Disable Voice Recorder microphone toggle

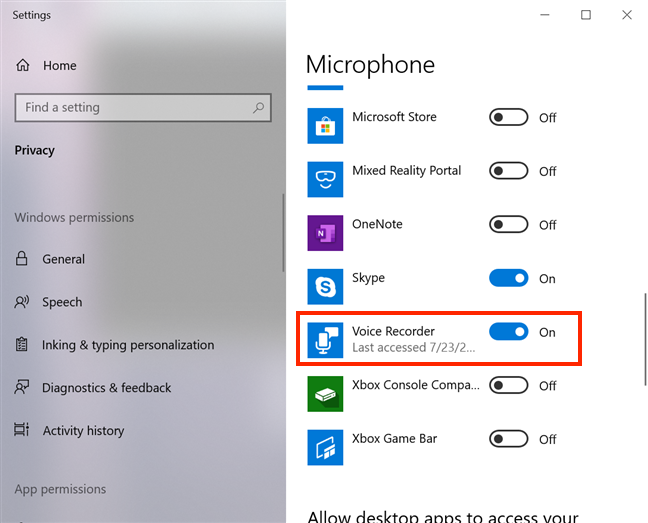coord(508,332)
